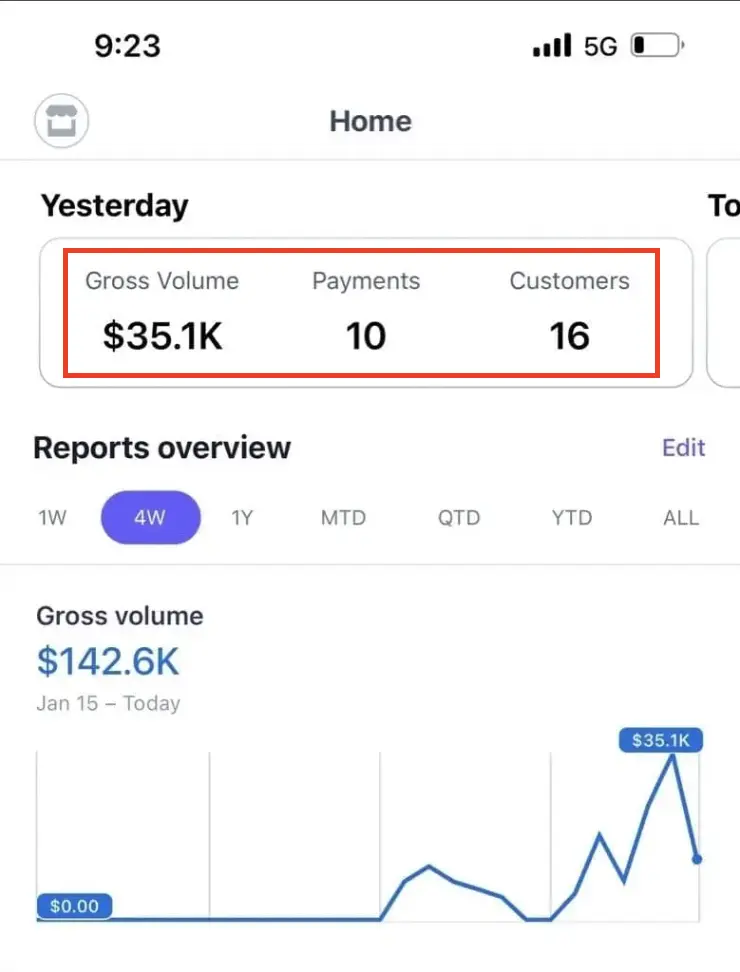This screenshot has width=740, height=972.
Task: Open Yesterday's Customers count
Action: tap(569, 336)
